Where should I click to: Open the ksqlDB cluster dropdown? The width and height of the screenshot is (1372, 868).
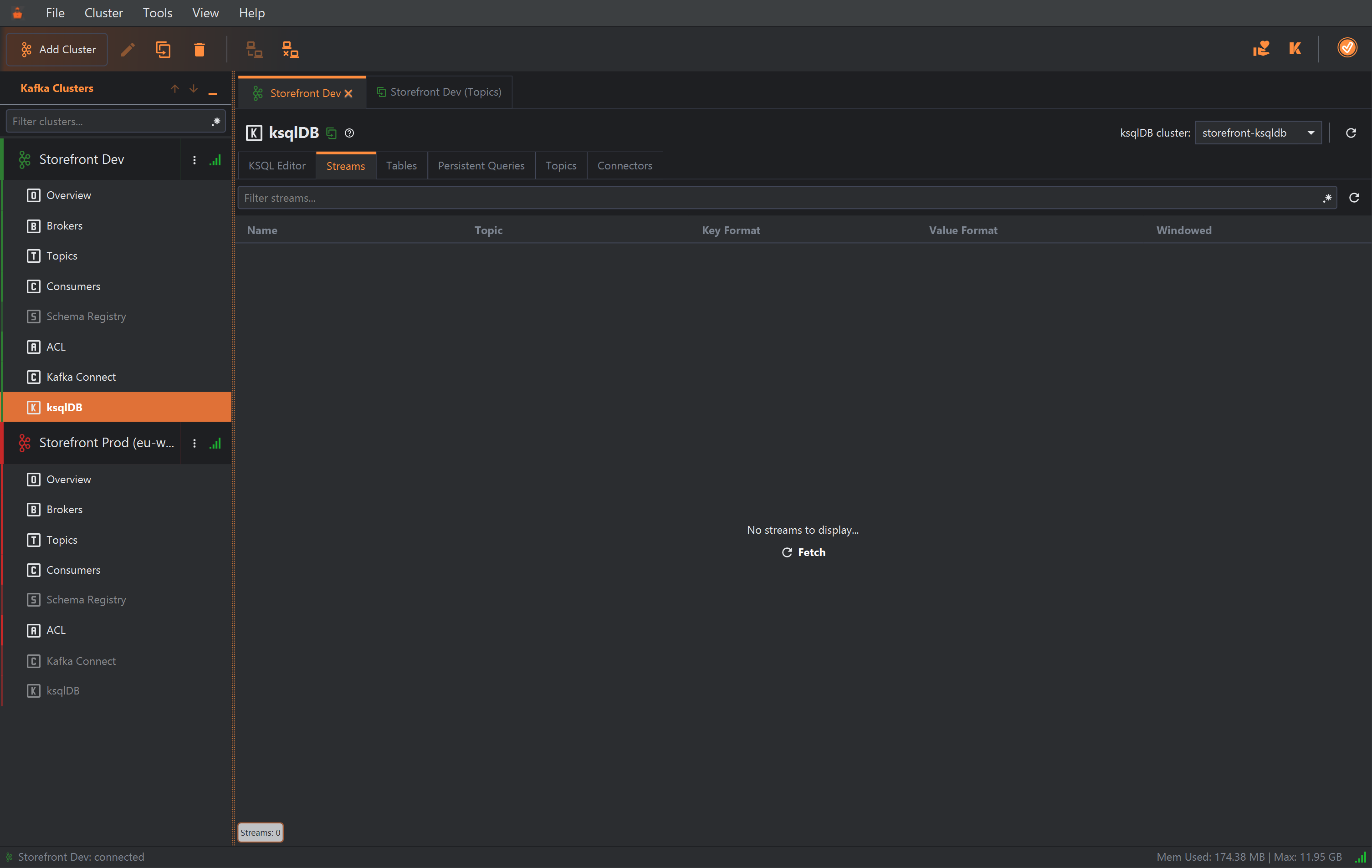1258,133
